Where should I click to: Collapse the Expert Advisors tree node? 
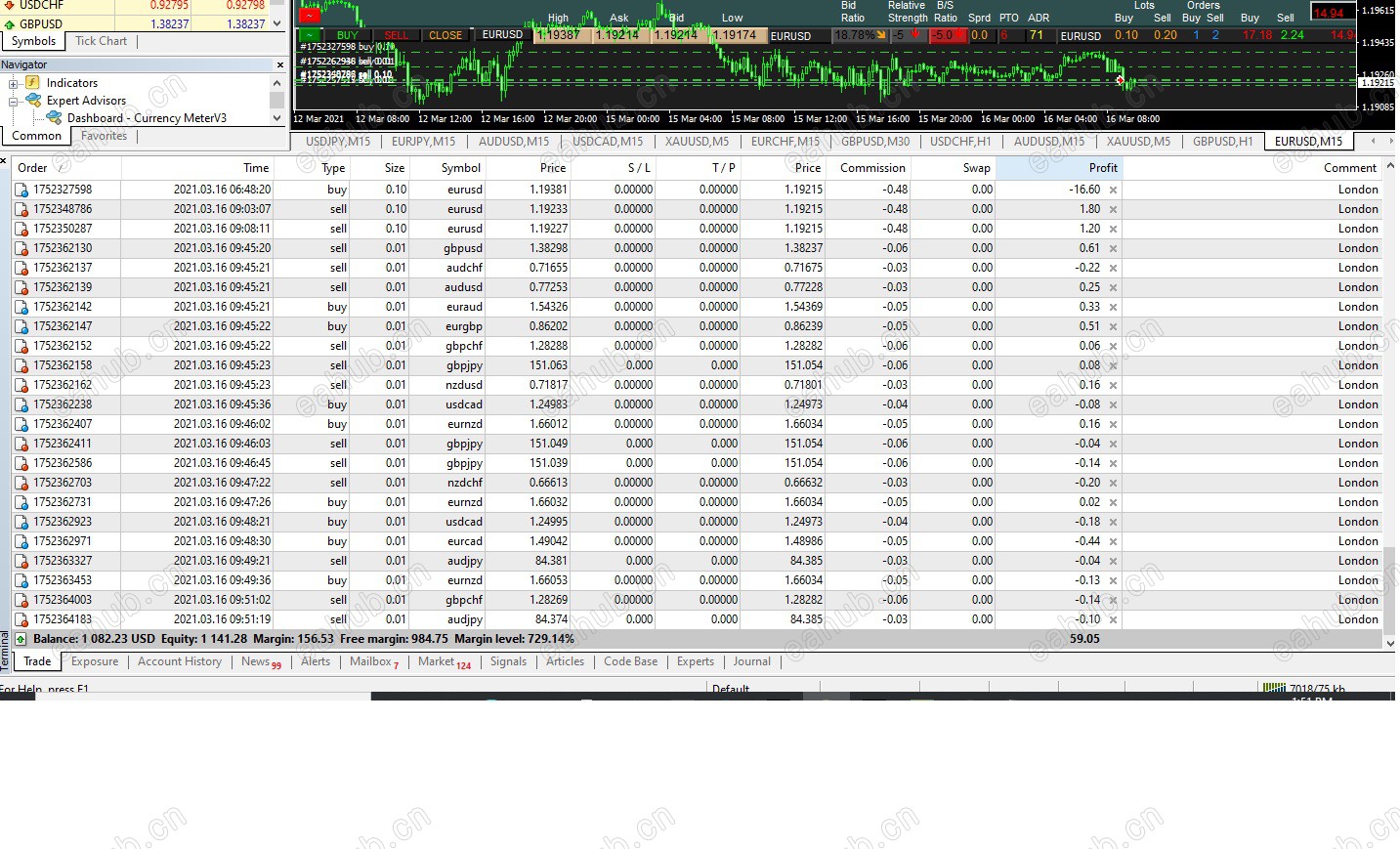(14, 101)
